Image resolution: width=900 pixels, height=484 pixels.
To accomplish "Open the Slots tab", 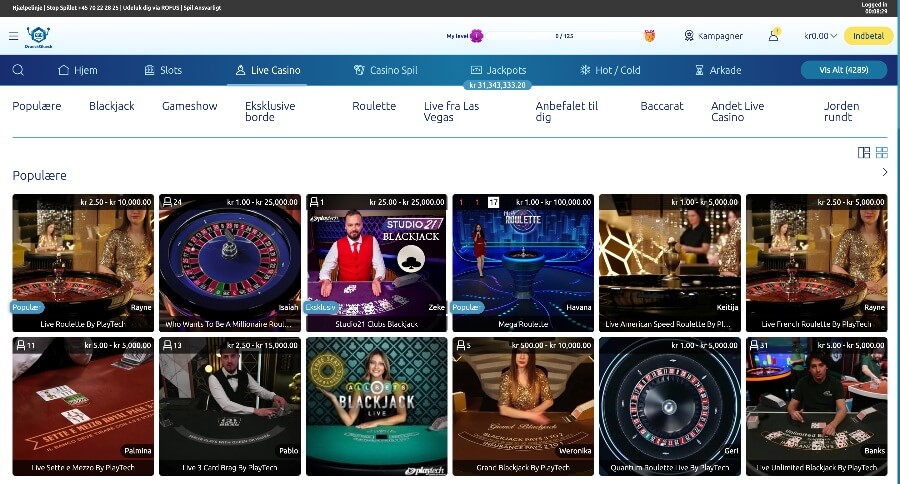I will coord(163,70).
